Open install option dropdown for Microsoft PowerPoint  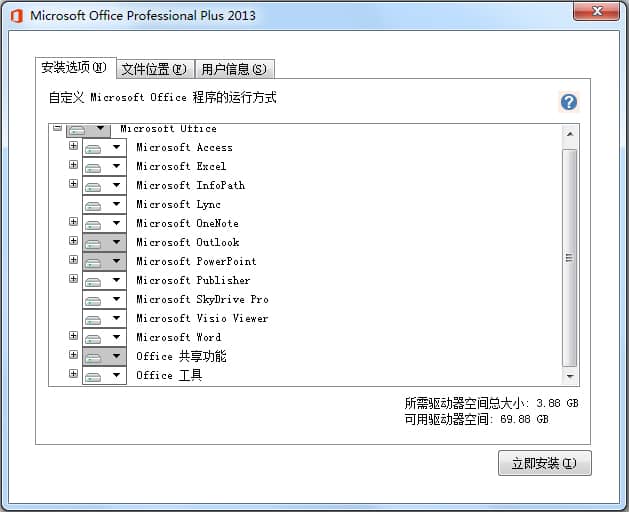116,262
